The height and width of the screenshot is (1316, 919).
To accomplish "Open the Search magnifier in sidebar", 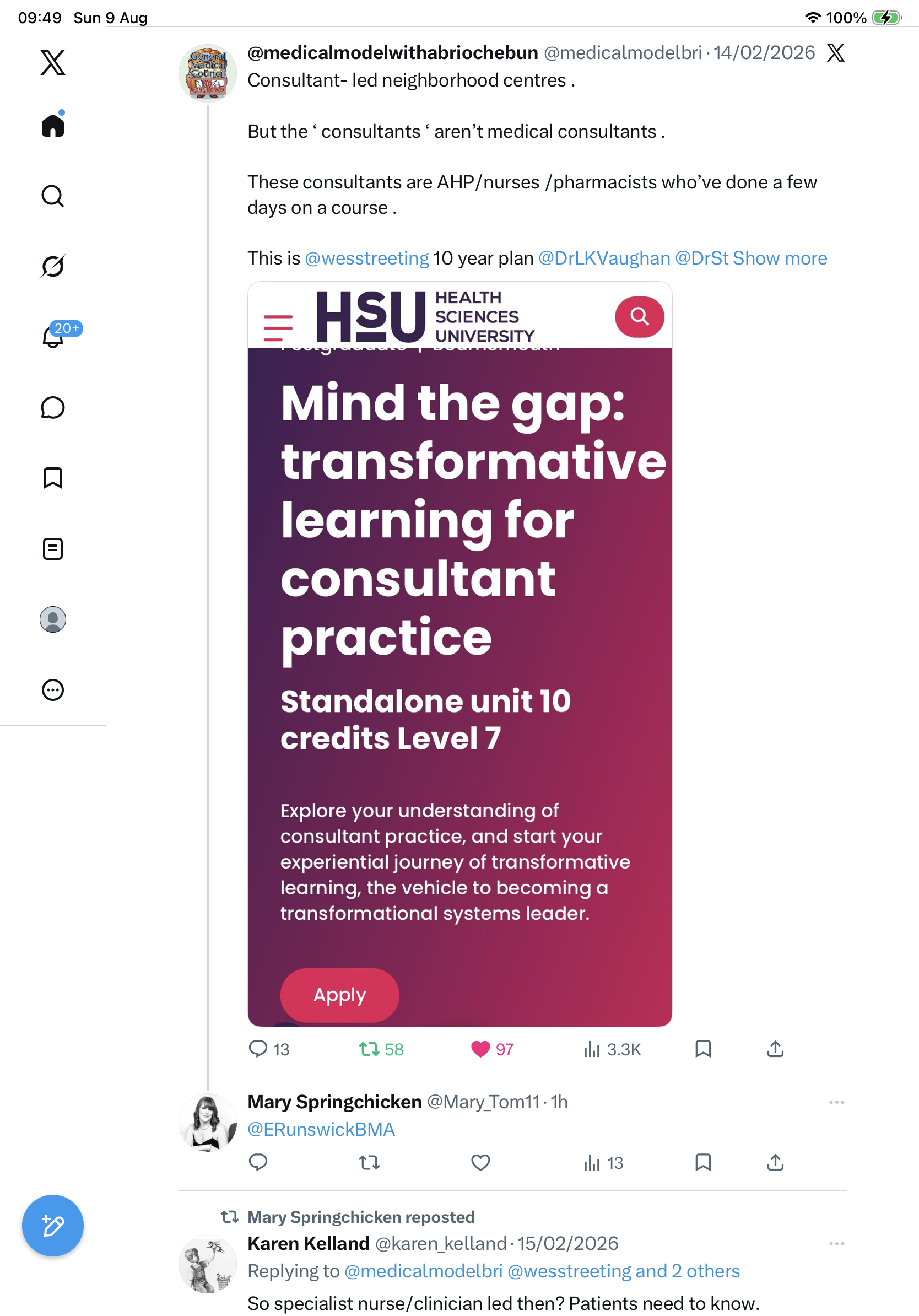I will click(53, 196).
